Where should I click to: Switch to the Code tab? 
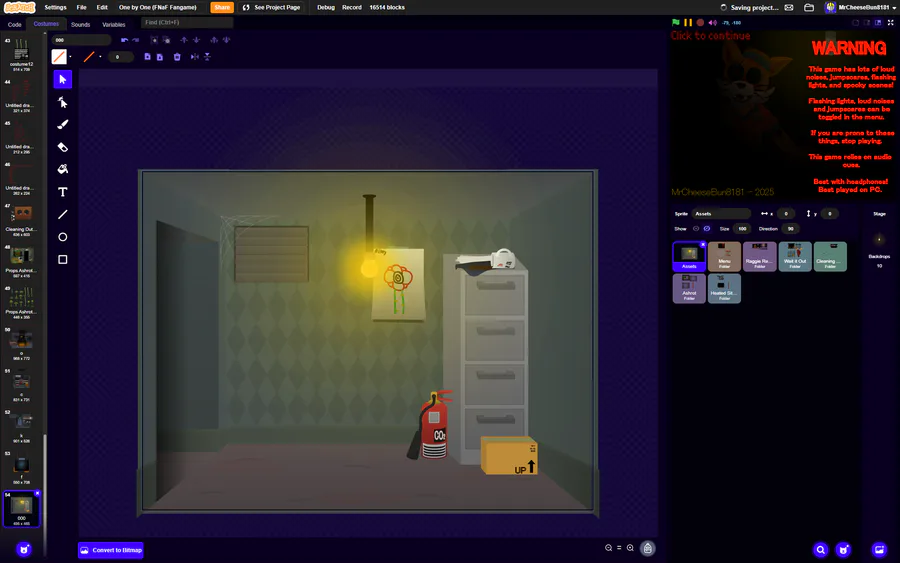pos(14,25)
